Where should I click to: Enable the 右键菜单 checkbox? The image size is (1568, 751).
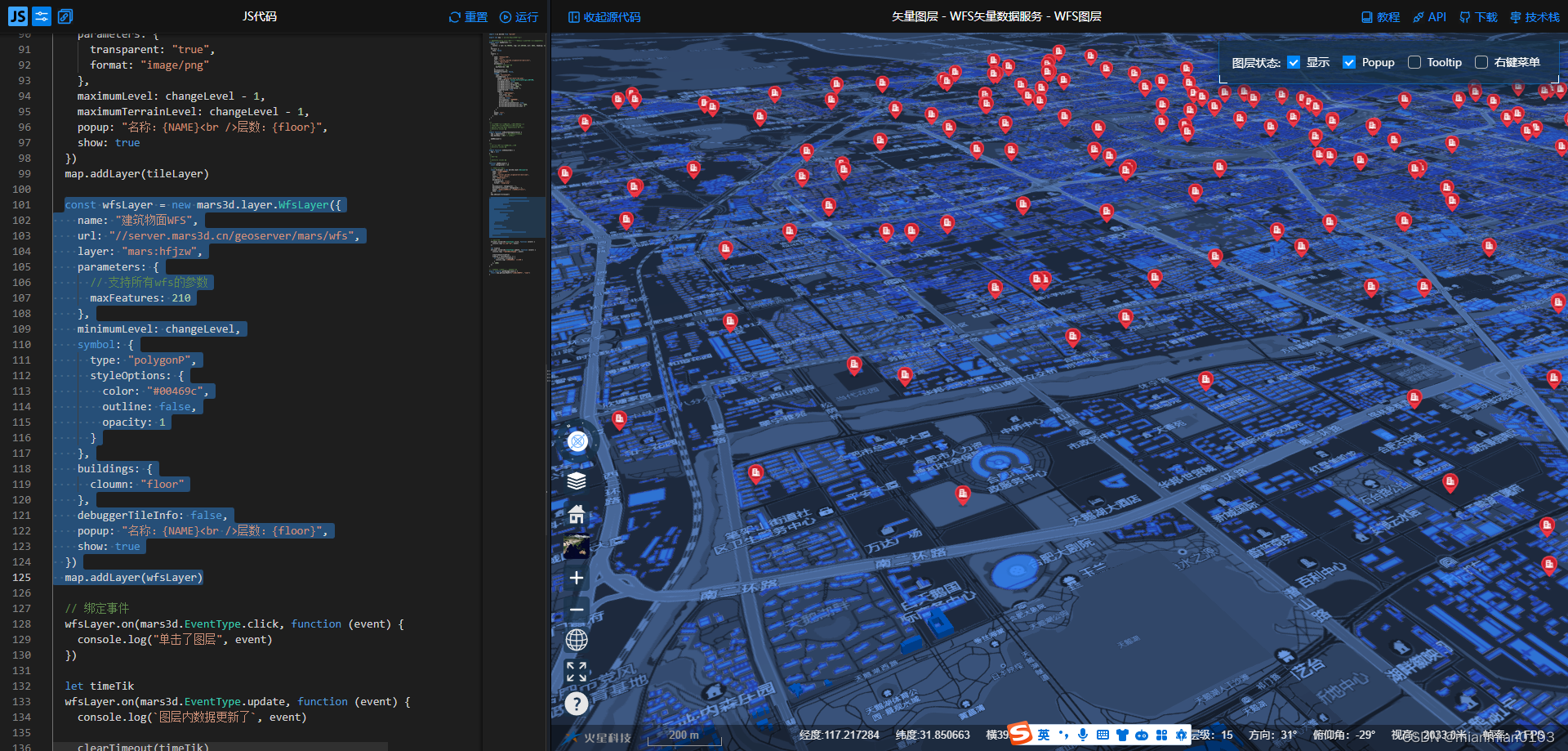tap(1481, 62)
